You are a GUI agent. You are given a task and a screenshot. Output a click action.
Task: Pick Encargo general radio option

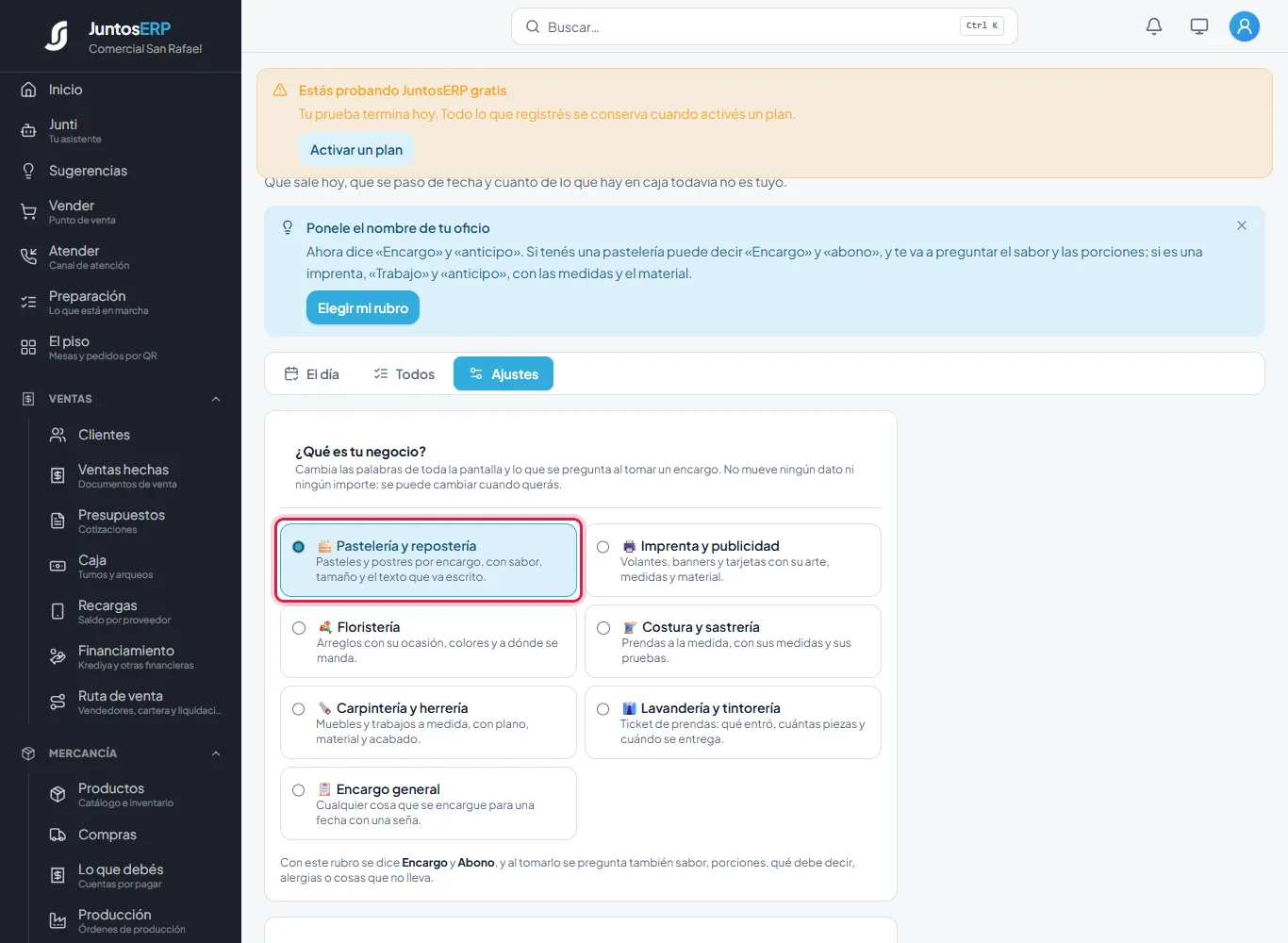[299, 790]
